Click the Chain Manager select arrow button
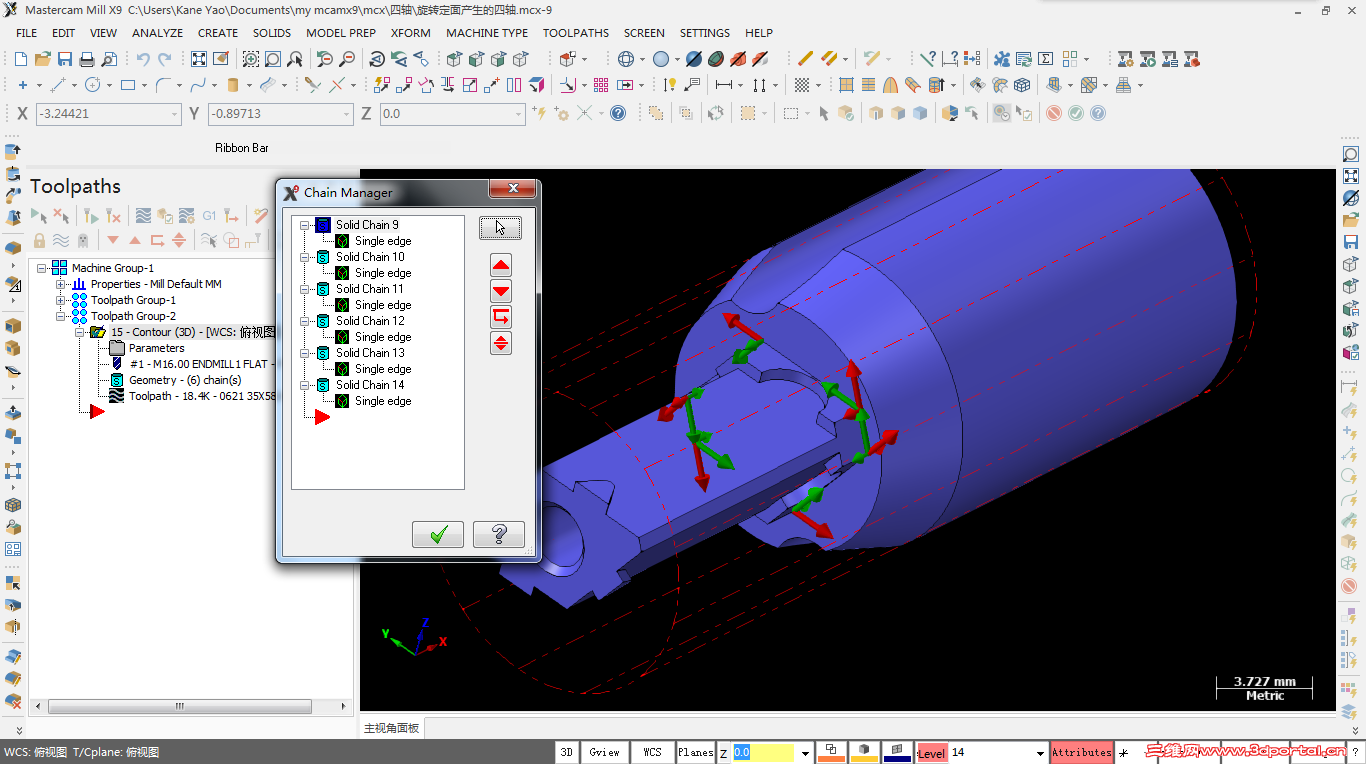Screen dimensions: 1366x764 [500, 228]
